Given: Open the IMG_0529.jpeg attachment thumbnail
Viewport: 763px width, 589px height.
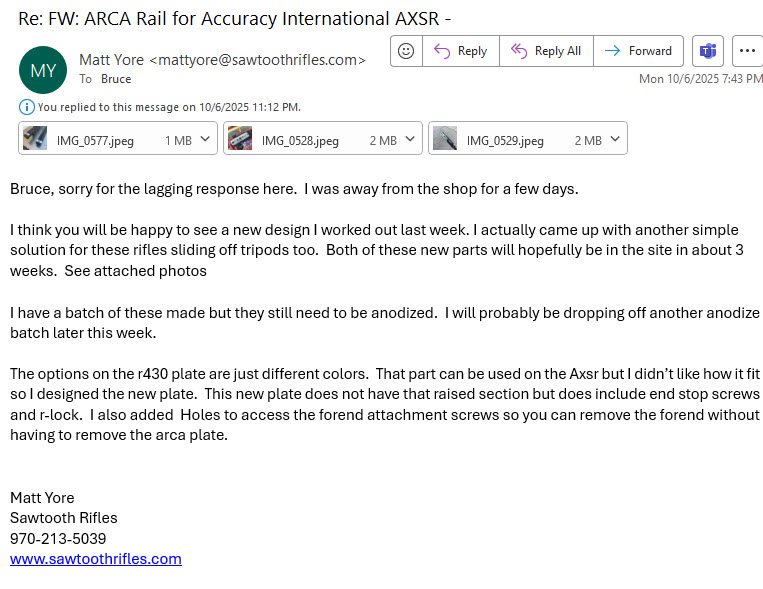Looking at the screenshot, I should (x=445, y=140).
